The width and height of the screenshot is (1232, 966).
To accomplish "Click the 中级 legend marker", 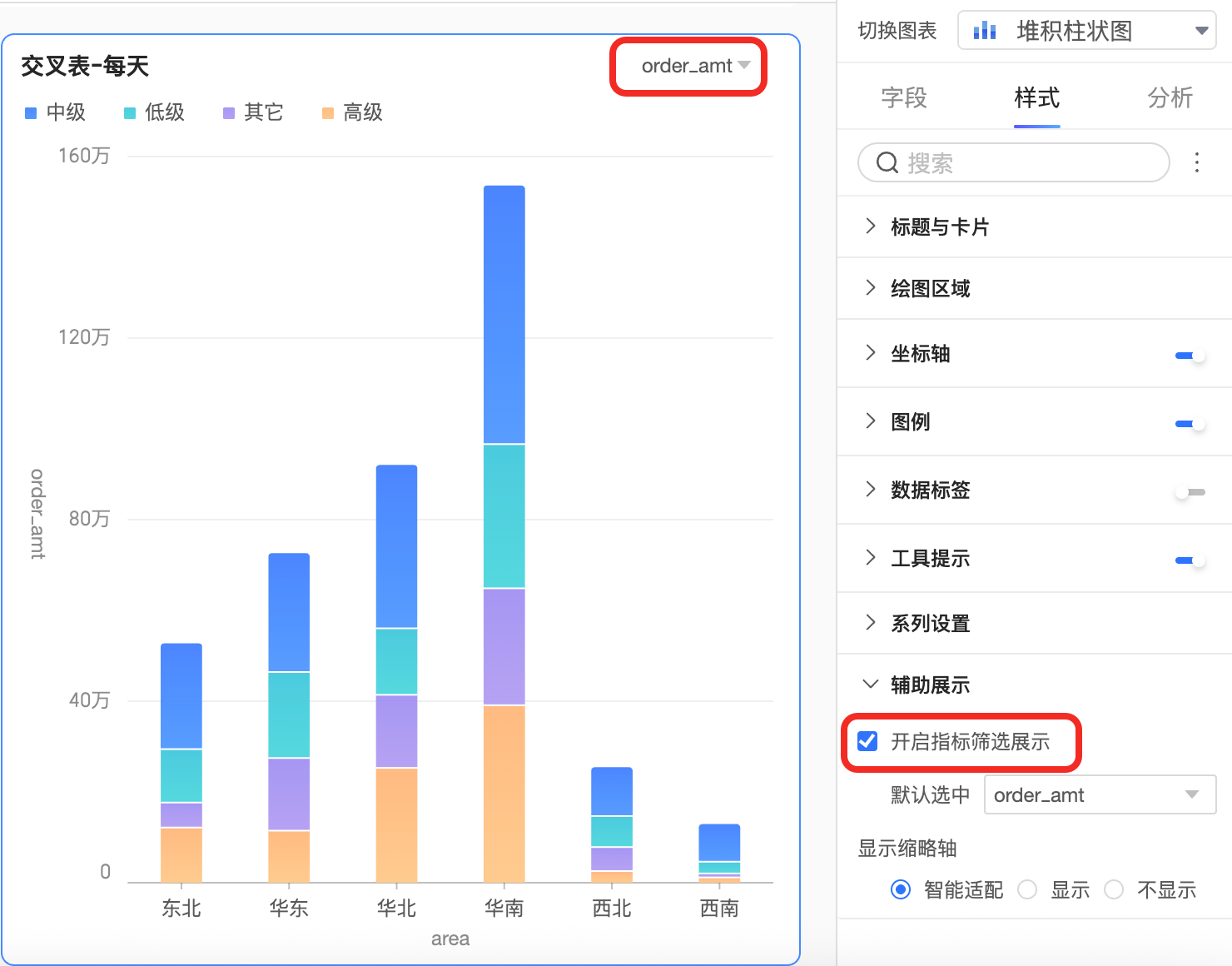I will point(31,113).
